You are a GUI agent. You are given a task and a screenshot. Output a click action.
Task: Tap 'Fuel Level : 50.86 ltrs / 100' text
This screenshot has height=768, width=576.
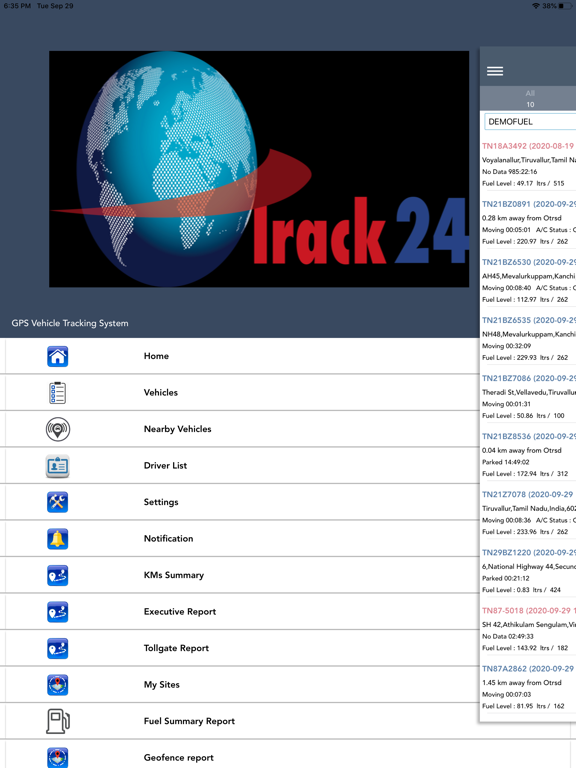point(523,416)
